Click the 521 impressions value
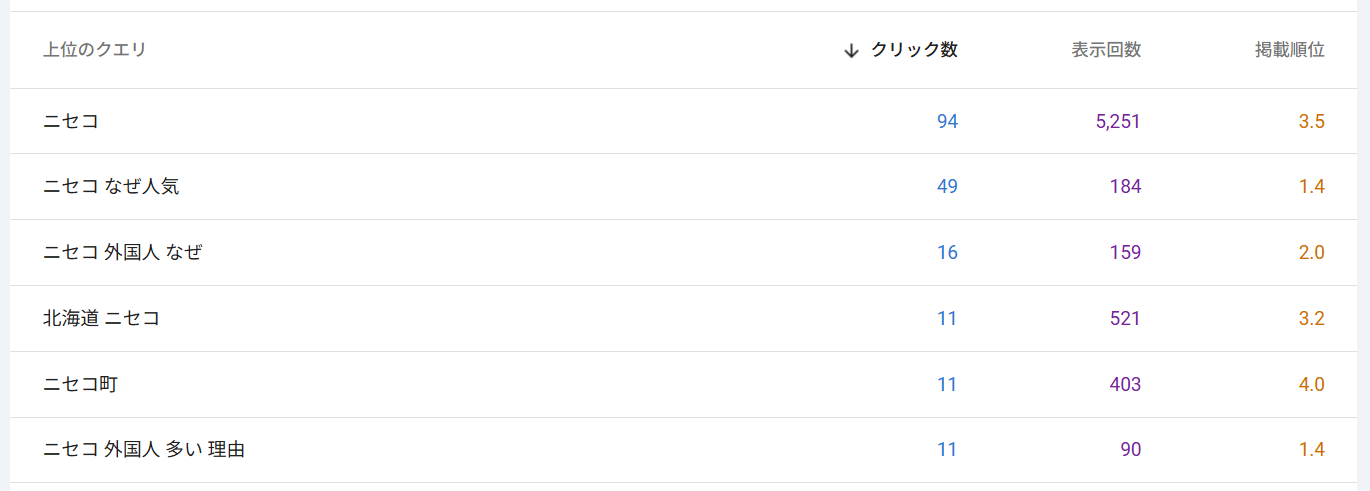The width and height of the screenshot is (1370, 491). point(1125,318)
